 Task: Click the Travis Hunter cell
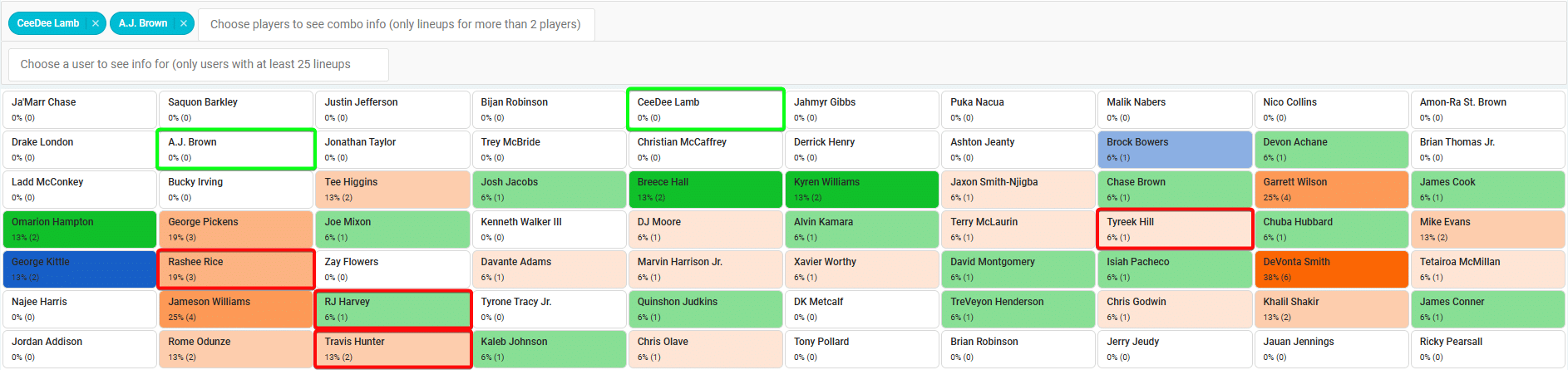392,349
